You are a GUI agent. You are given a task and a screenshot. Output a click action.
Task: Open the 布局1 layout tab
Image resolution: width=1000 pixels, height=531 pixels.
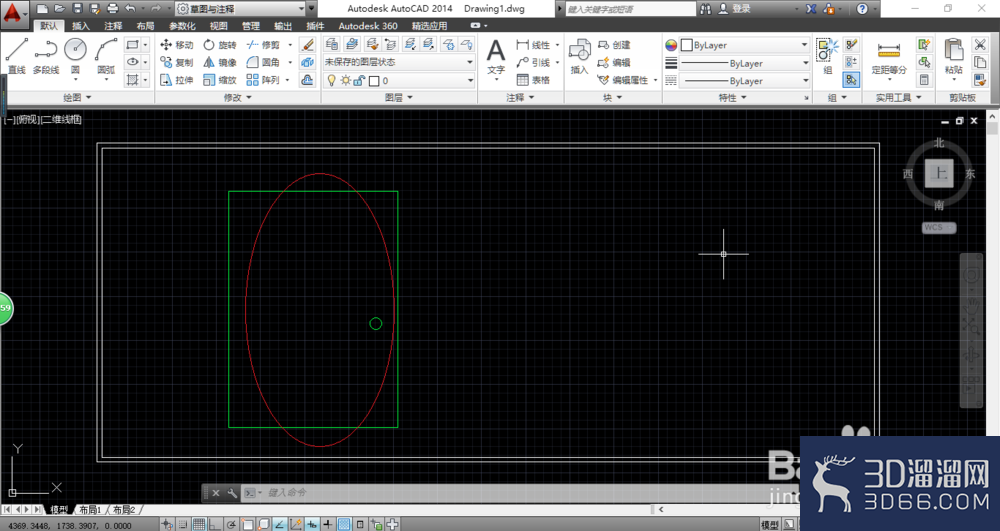91,510
